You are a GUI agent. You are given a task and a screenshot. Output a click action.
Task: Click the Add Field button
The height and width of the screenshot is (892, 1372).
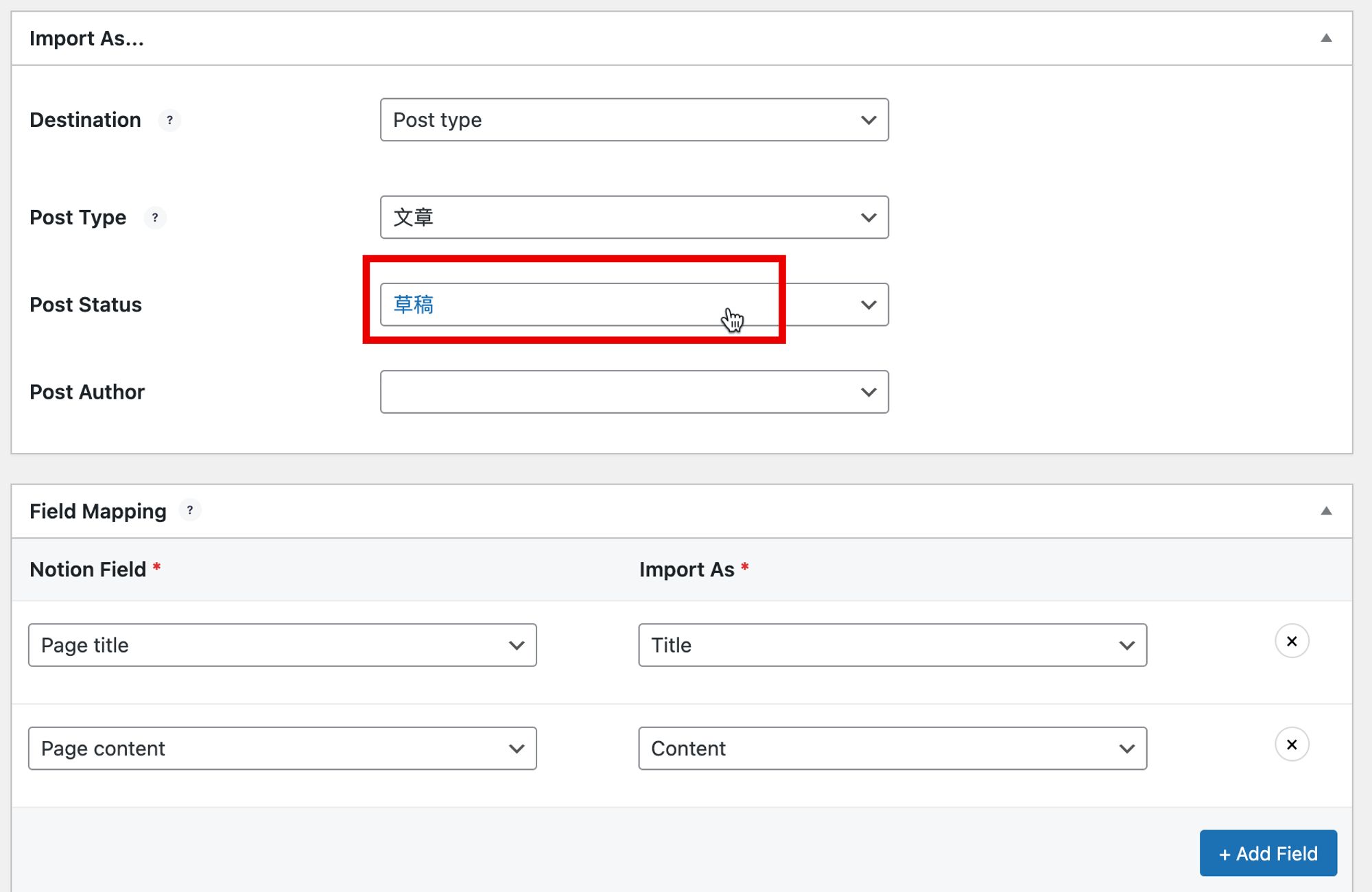1268,853
